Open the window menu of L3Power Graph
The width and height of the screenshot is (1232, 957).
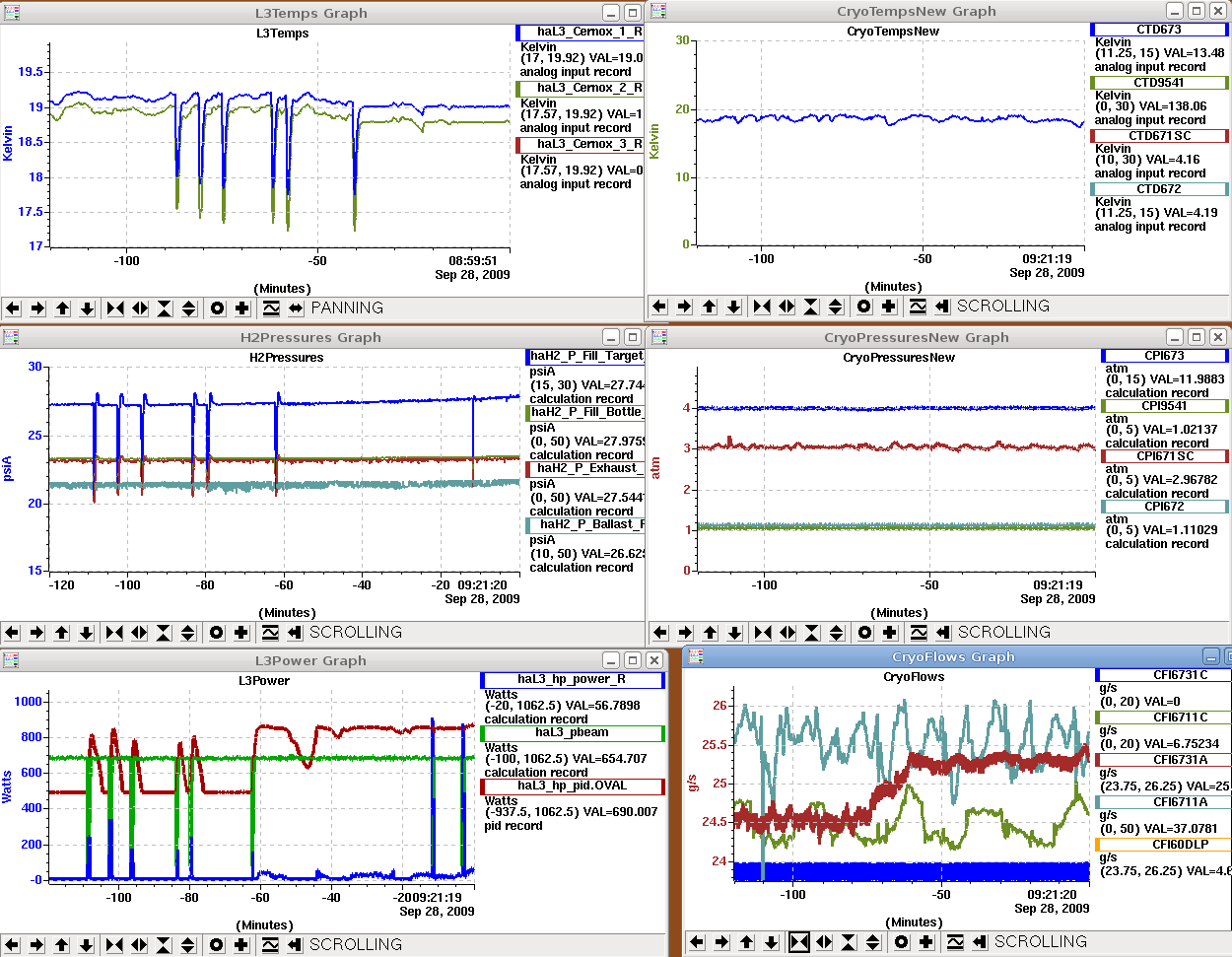[x=11, y=660]
